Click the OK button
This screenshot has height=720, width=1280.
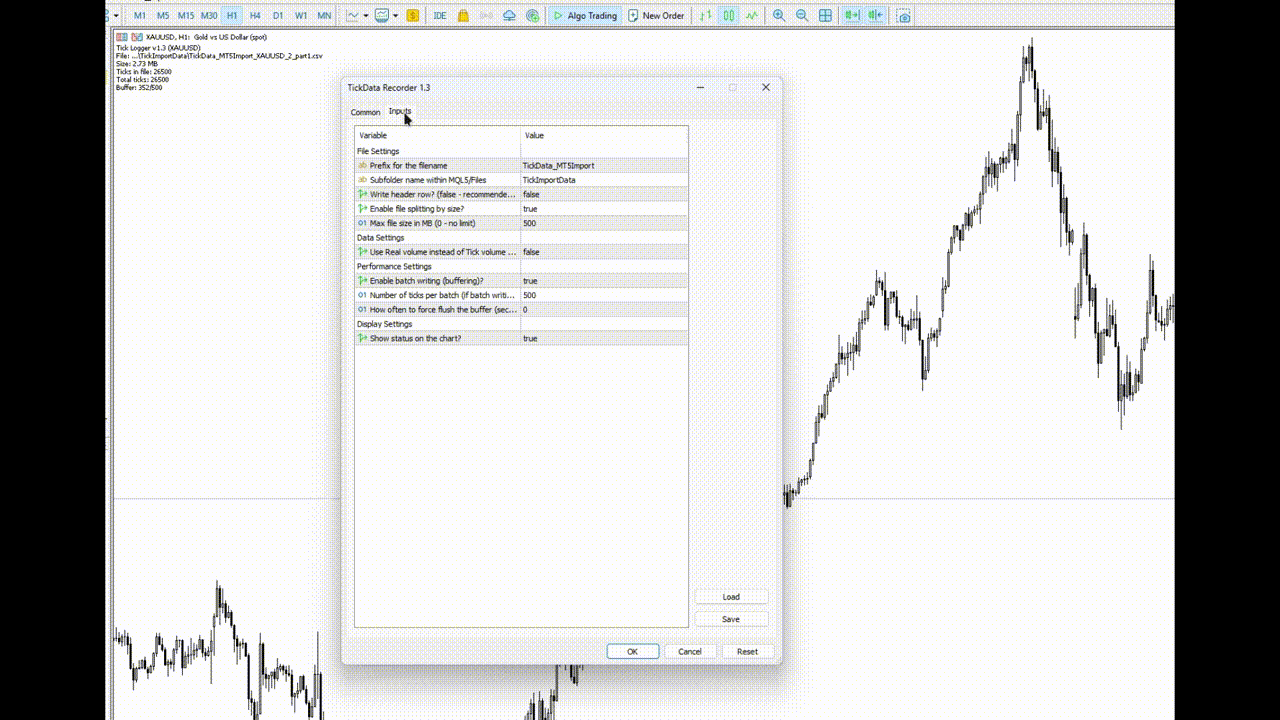632,651
